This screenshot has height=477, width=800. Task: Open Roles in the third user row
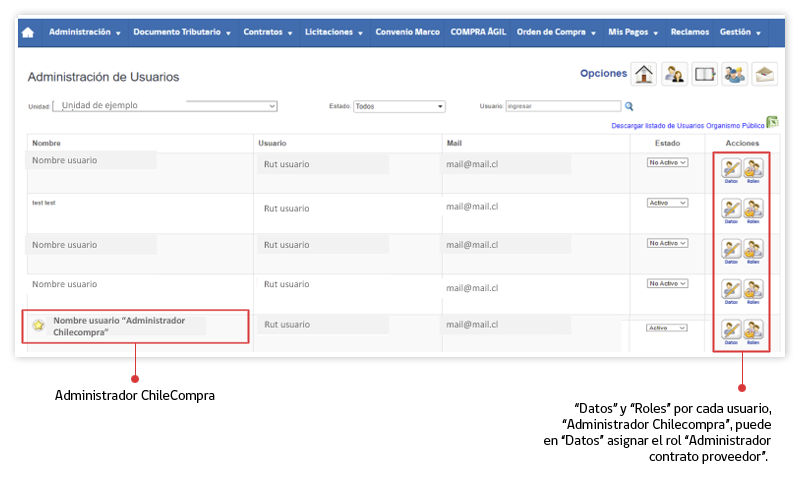pyautogui.click(x=753, y=250)
